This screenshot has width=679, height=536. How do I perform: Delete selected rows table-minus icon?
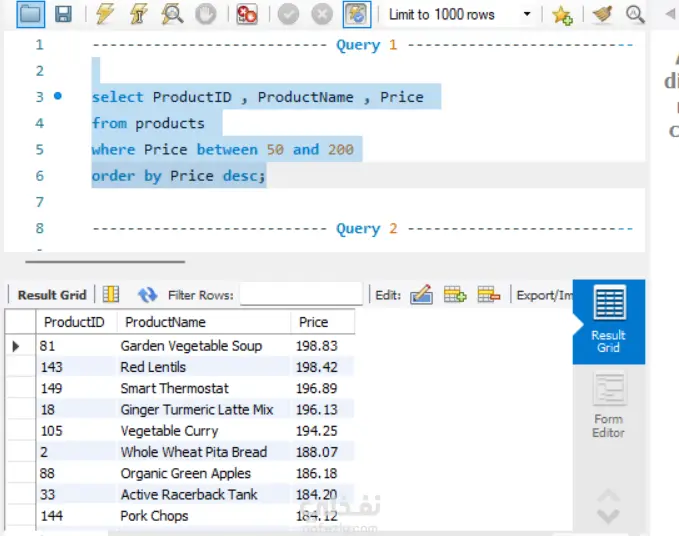488,294
